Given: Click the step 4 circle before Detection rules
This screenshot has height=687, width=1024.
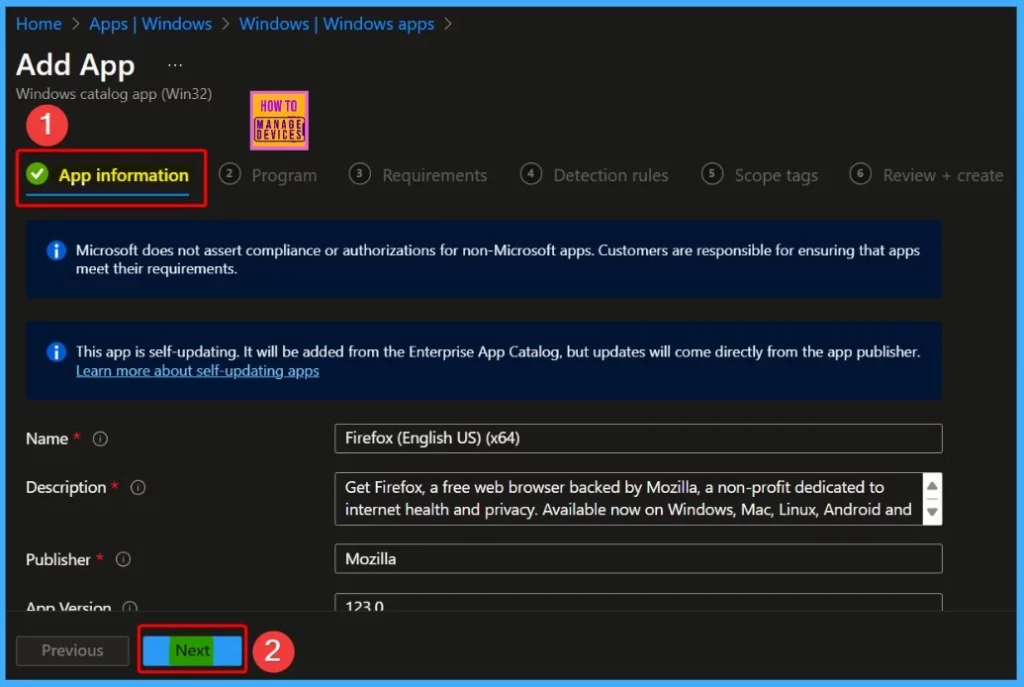Looking at the screenshot, I should click(531, 174).
